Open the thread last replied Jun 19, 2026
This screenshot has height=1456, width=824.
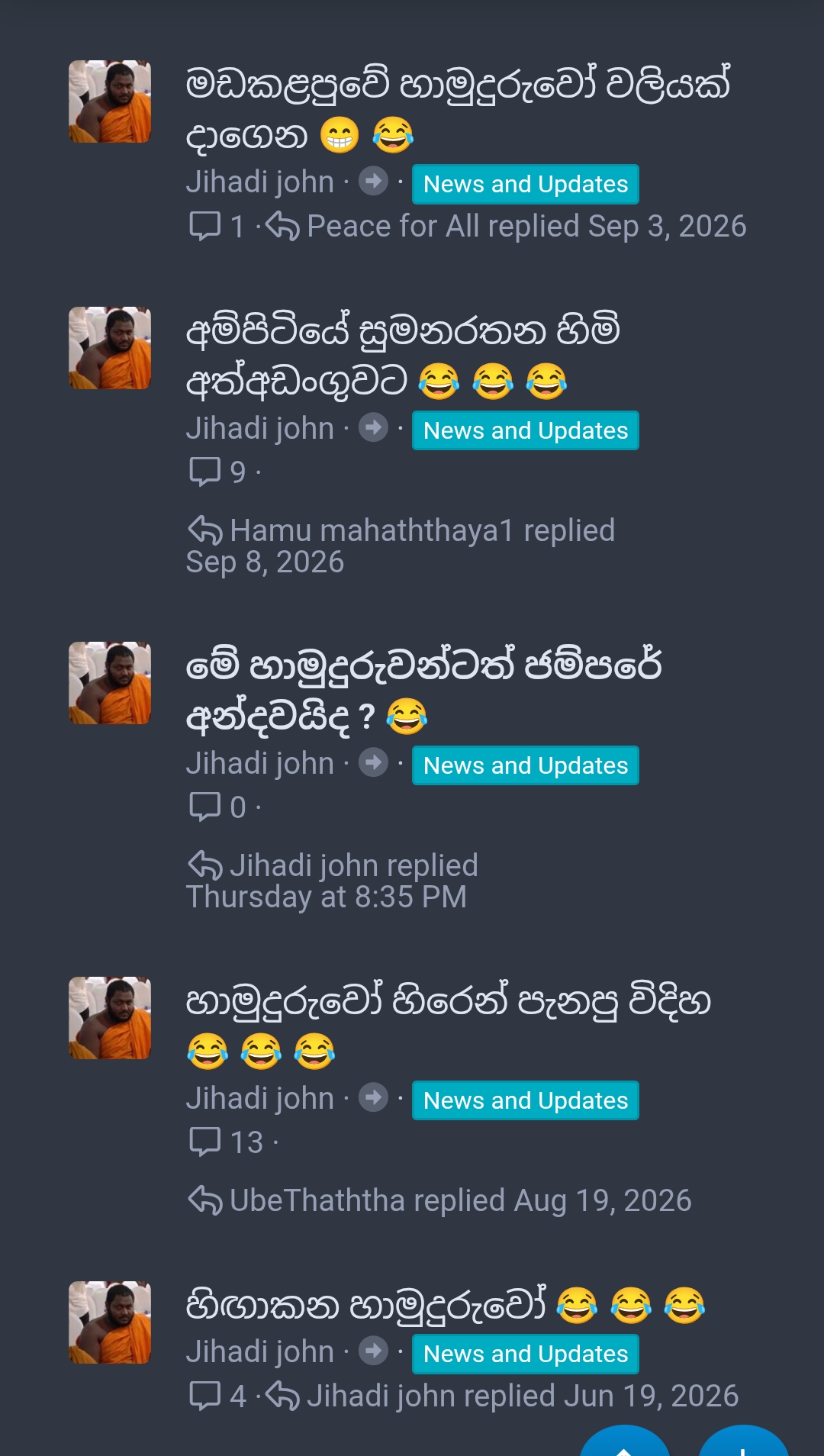[x=446, y=1304]
